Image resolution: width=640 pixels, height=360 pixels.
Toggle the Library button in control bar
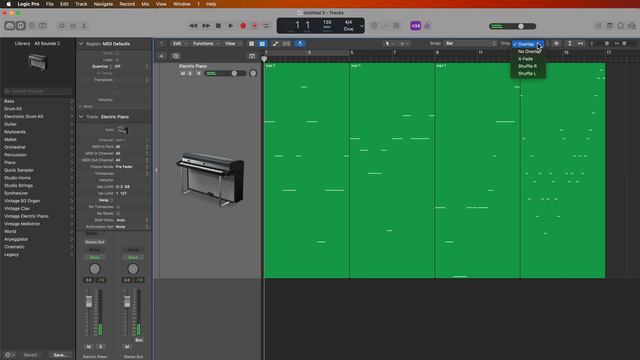[x=9, y=26]
